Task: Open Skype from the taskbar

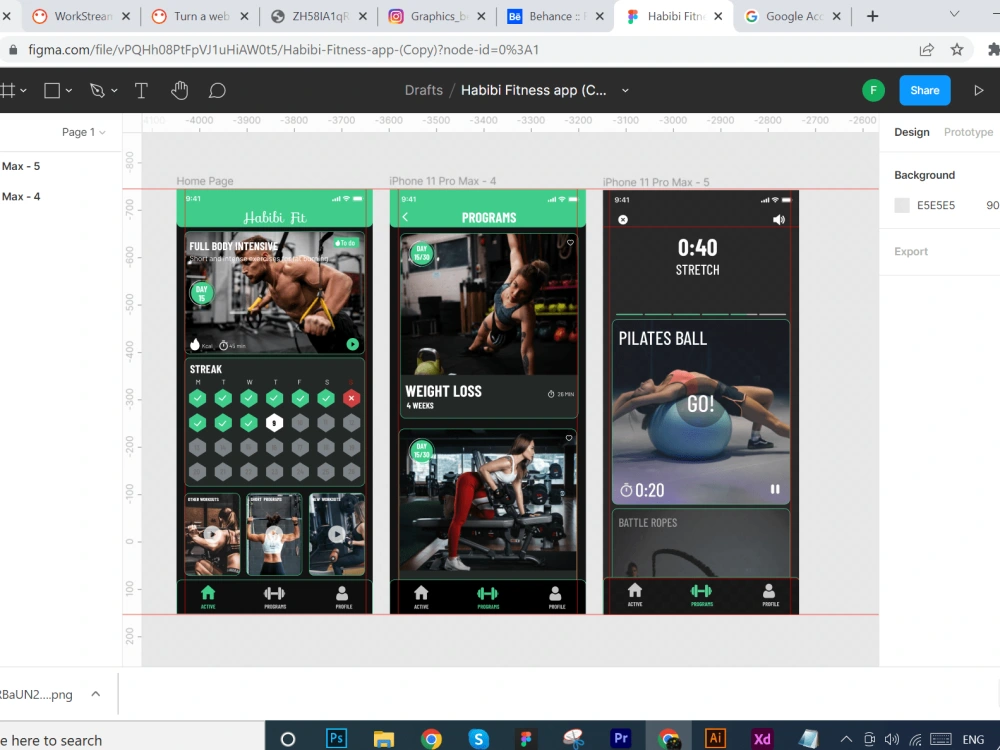Action: click(x=478, y=739)
